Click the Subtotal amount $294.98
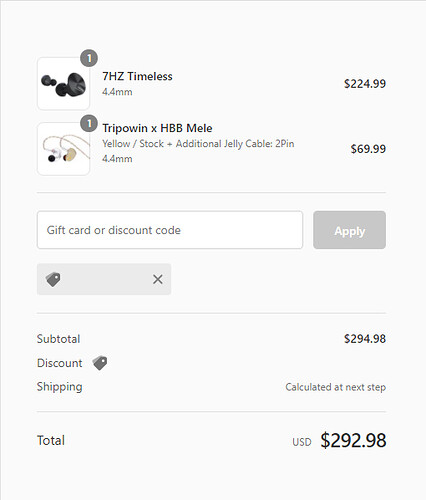This screenshot has height=500, width=426. [365, 339]
